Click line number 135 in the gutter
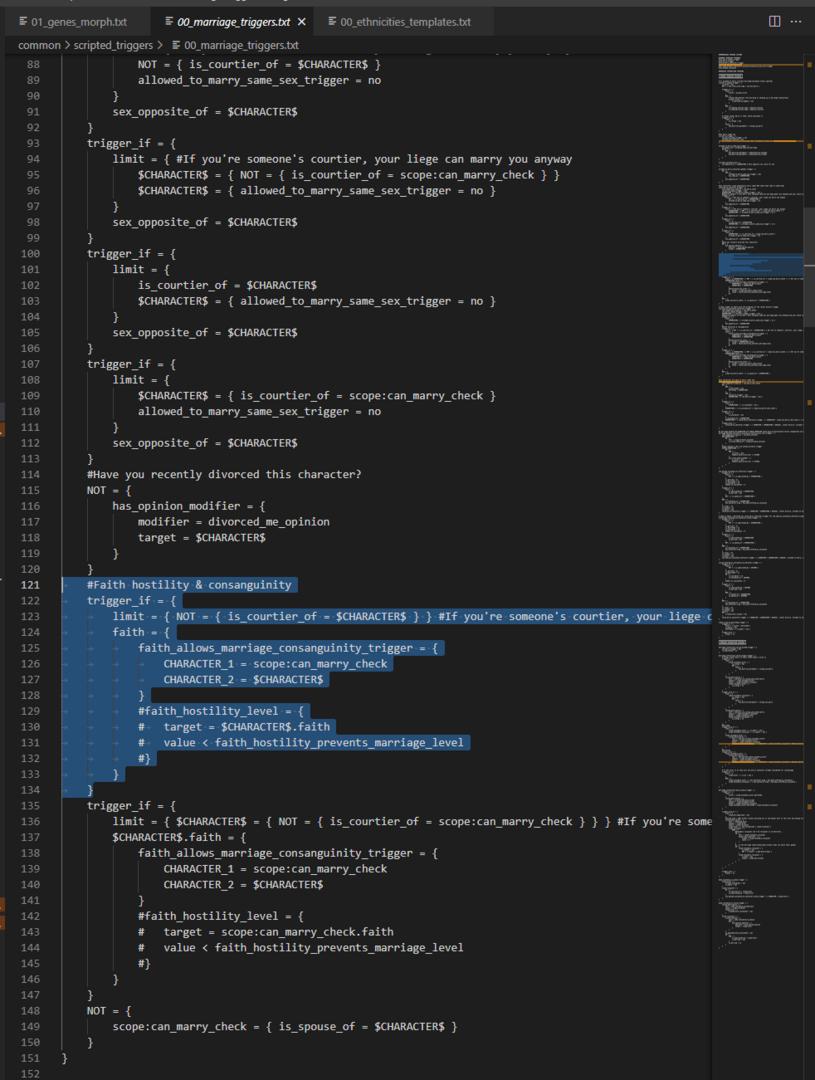Viewport: 815px width, 1080px height. click(30, 806)
